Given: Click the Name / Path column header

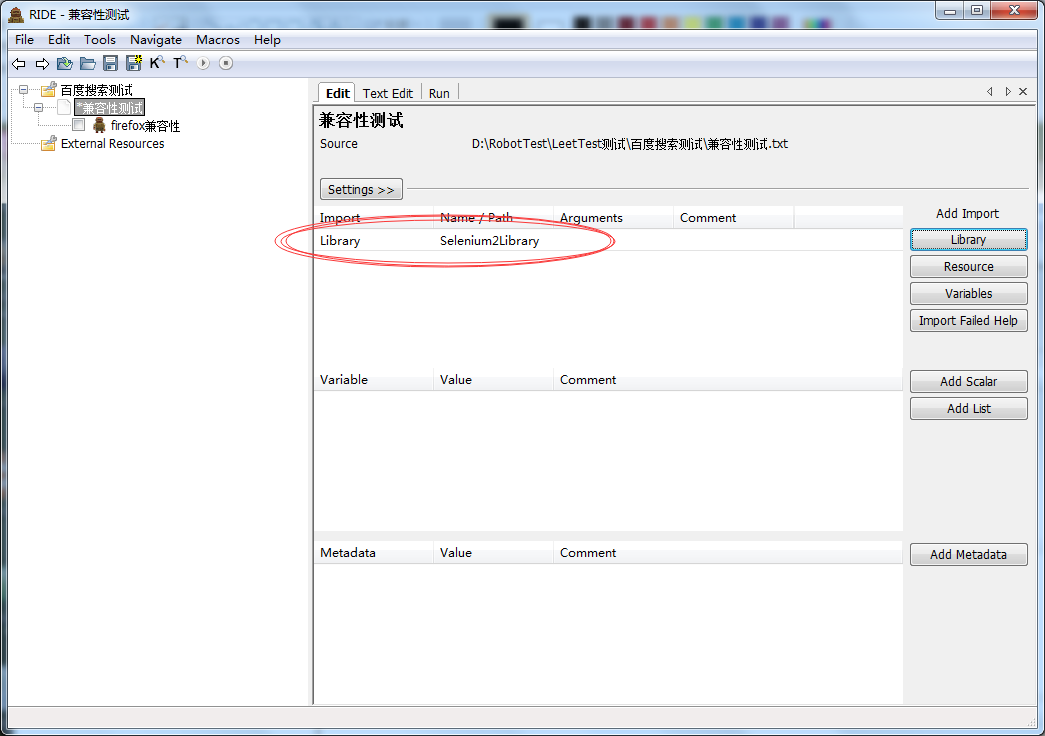Looking at the screenshot, I should pos(493,217).
